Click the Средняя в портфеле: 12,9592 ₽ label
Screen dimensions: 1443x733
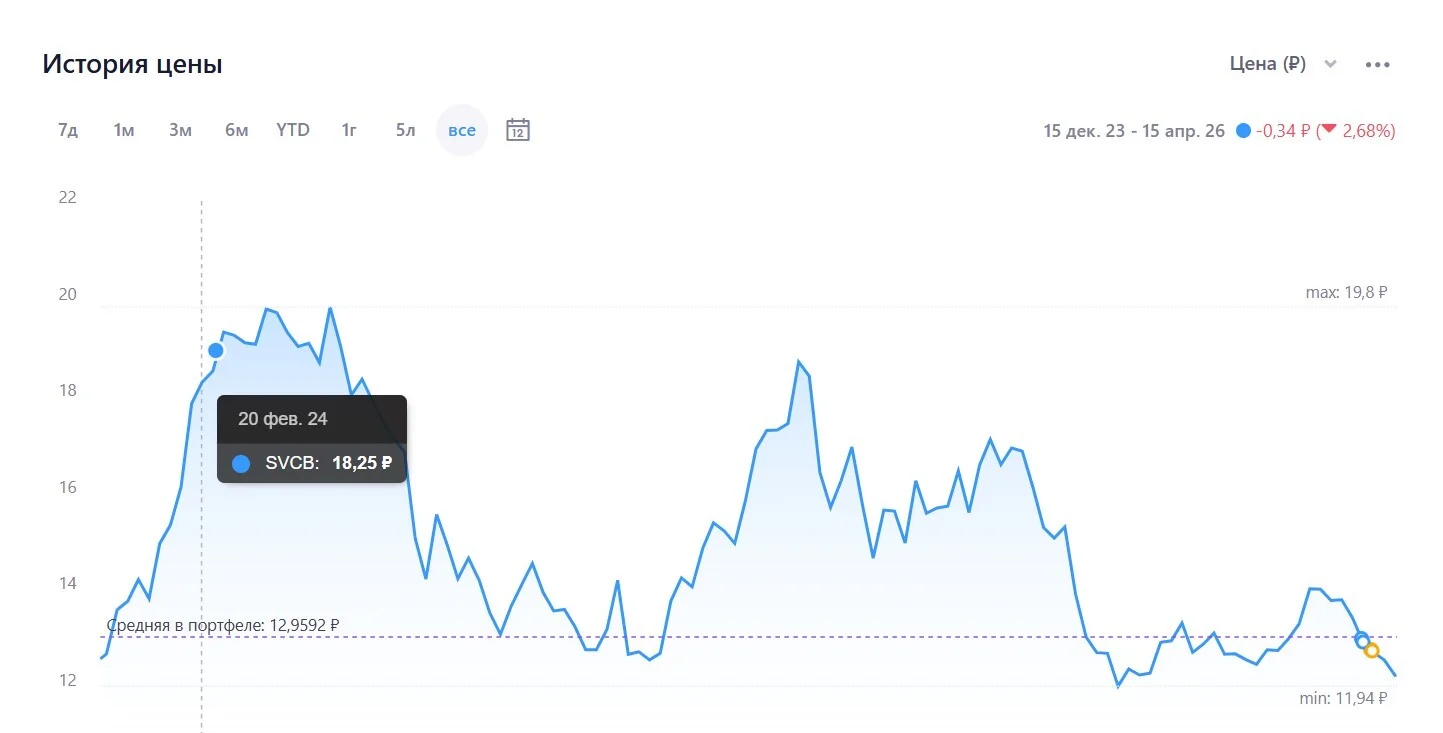pos(223,625)
